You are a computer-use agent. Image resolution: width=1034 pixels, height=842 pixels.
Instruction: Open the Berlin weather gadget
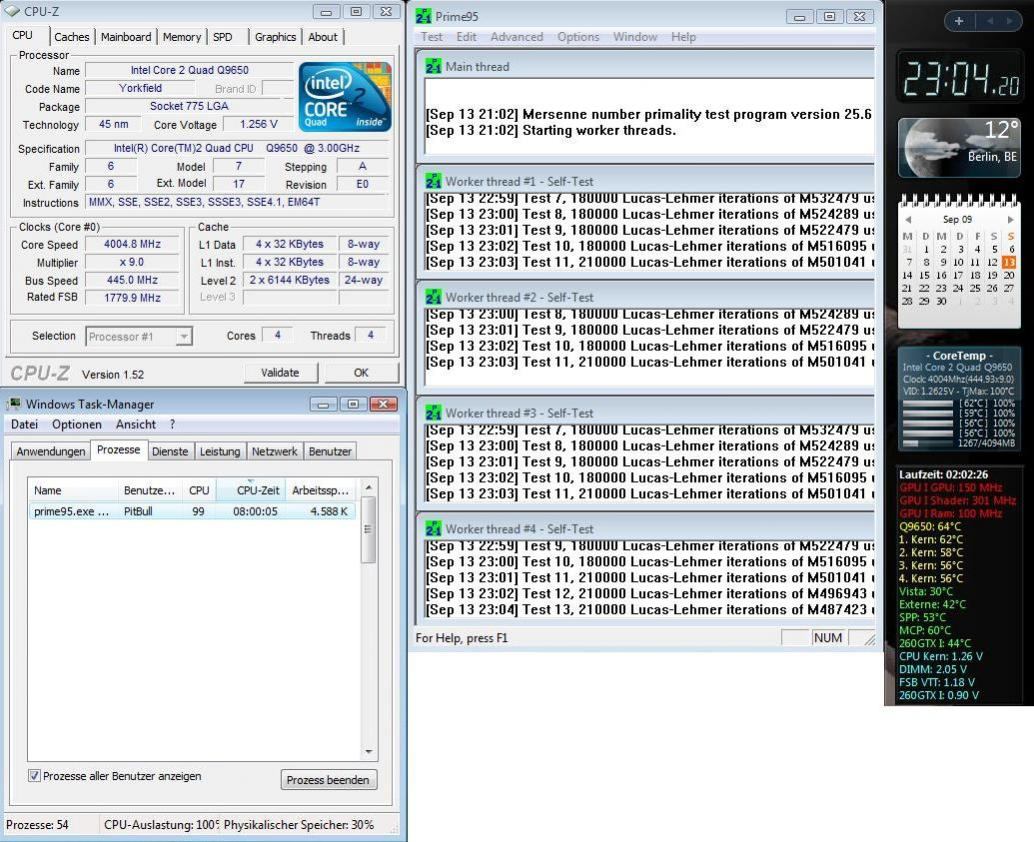point(959,148)
